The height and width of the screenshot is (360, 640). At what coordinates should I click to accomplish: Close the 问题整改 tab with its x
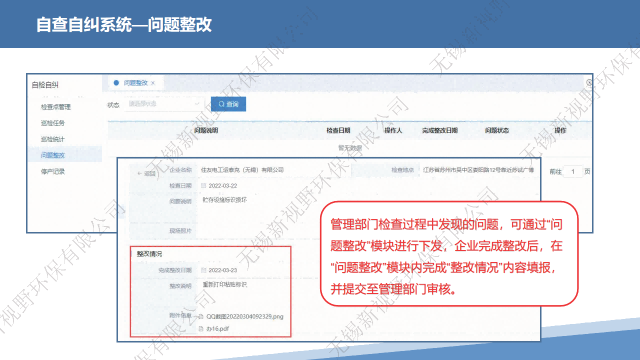point(153,83)
